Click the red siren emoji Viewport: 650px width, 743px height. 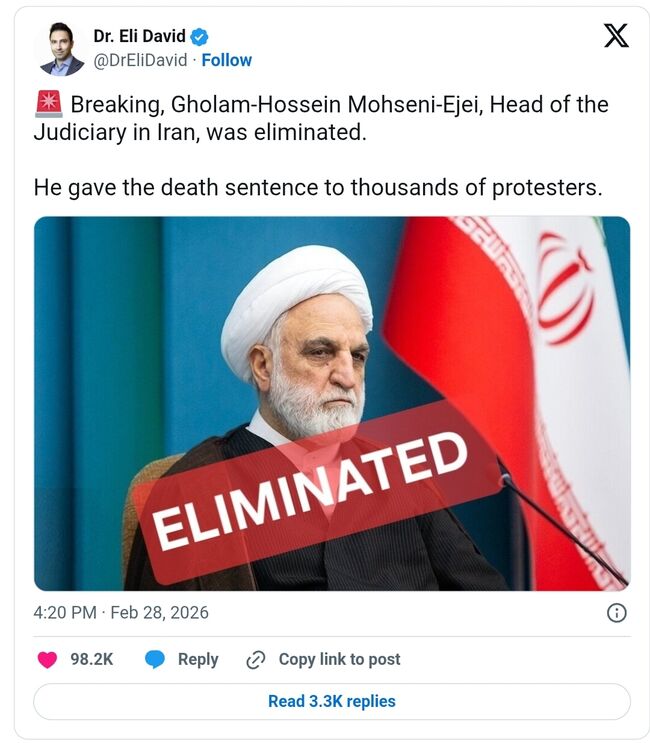(48, 104)
